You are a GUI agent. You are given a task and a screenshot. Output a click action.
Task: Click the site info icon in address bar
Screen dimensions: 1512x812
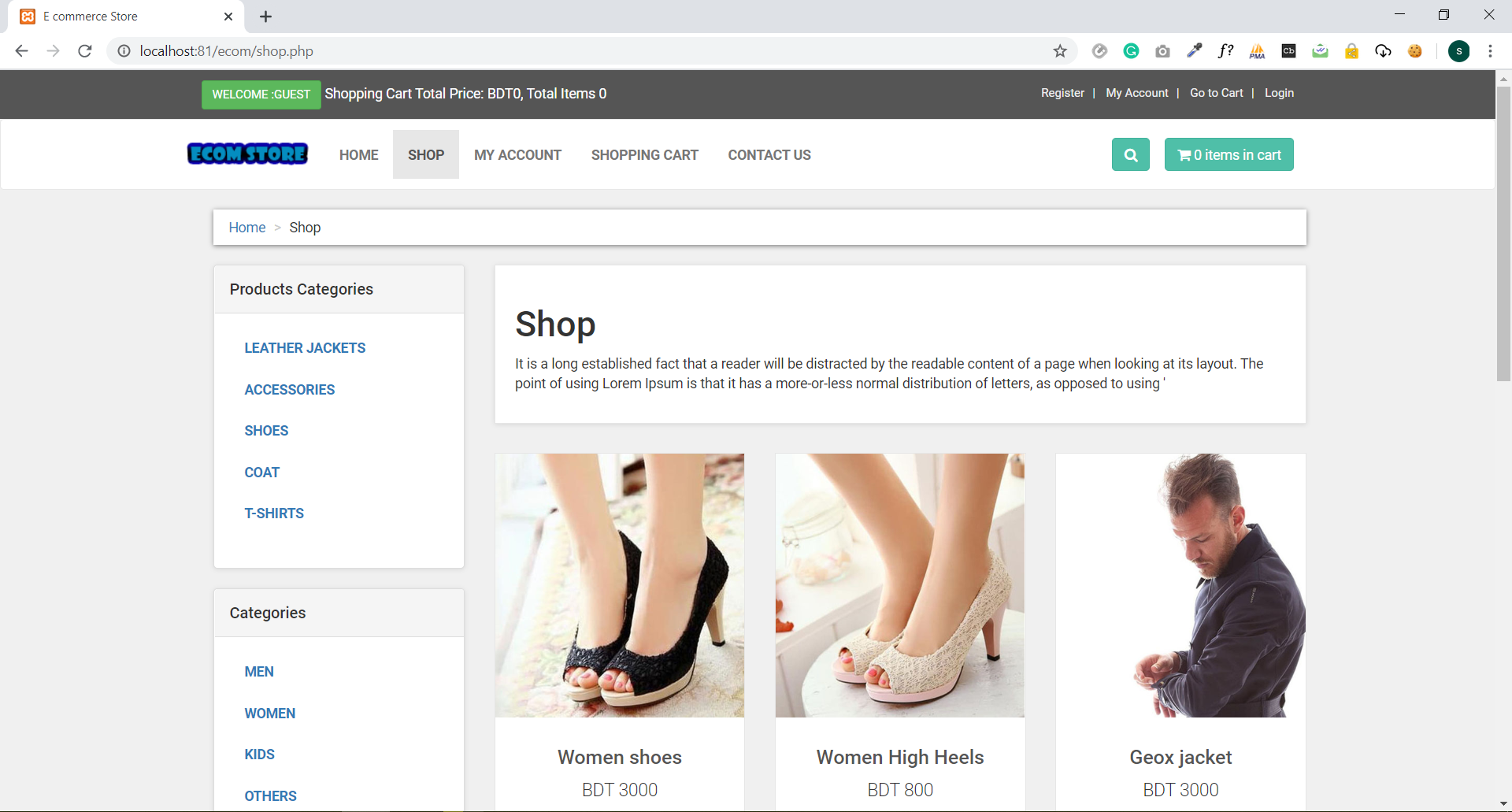tap(124, 51)
